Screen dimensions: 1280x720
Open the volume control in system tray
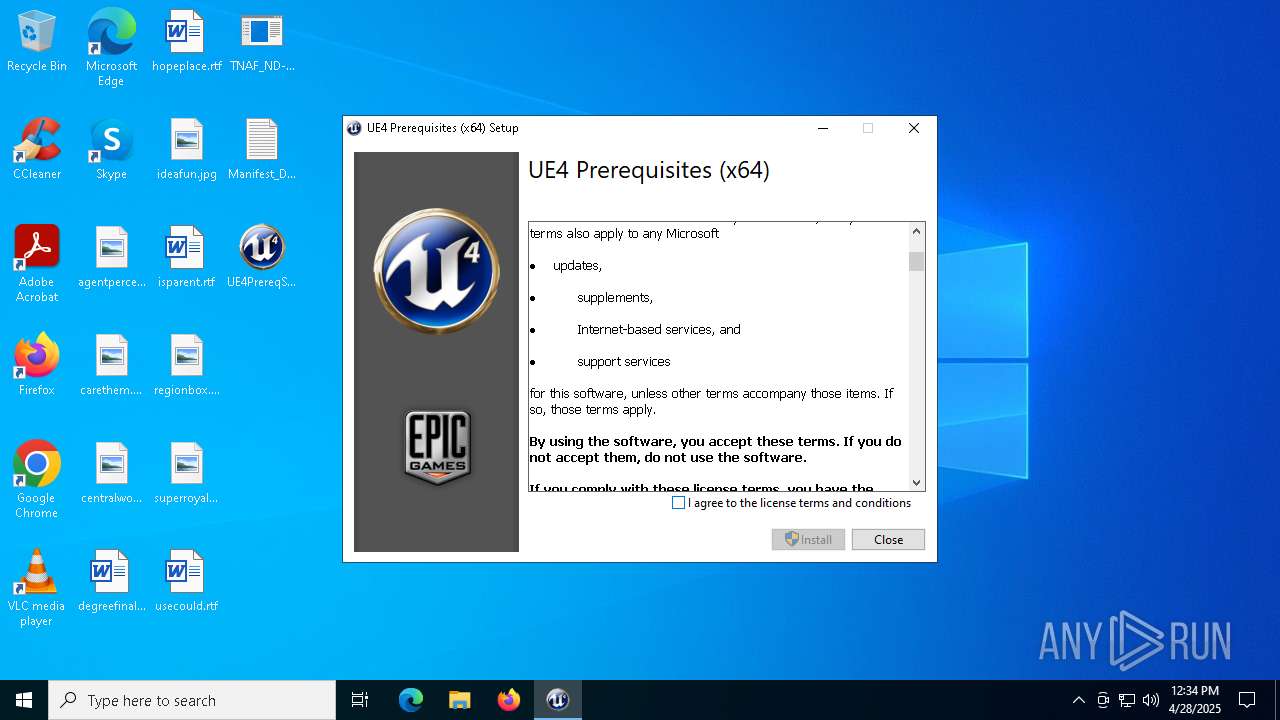[x=1151, y=700]
